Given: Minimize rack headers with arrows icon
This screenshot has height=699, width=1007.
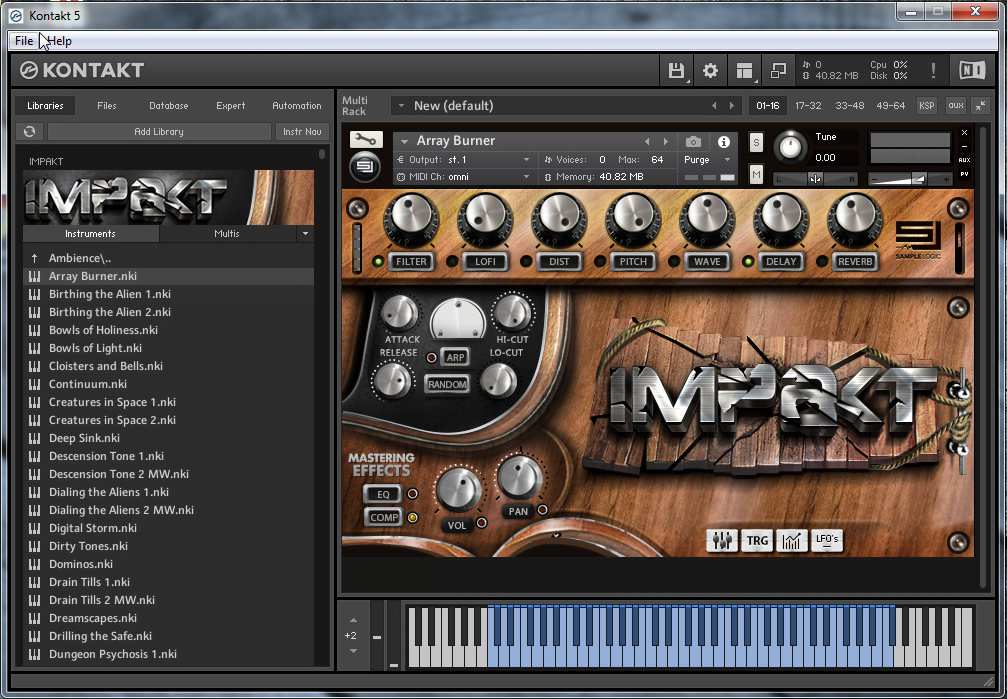Looking at the screenshot, I should (980, 105).
